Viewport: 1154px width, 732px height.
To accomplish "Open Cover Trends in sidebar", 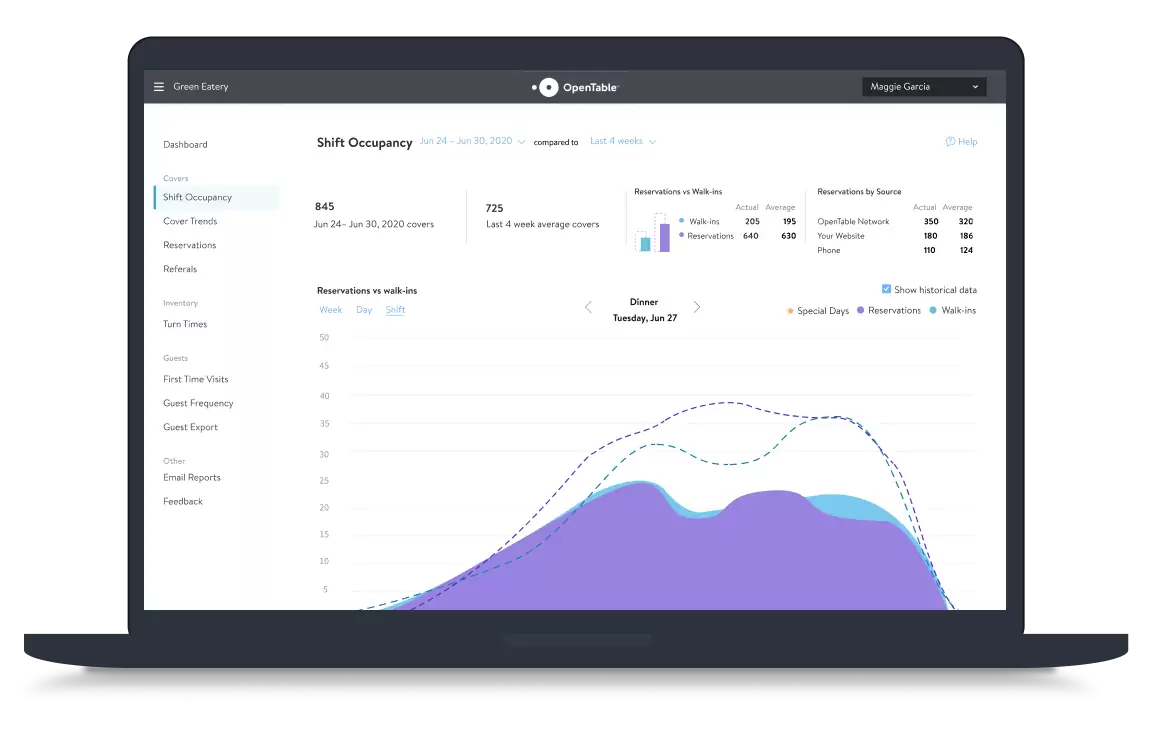I will (x=190, y=221).
